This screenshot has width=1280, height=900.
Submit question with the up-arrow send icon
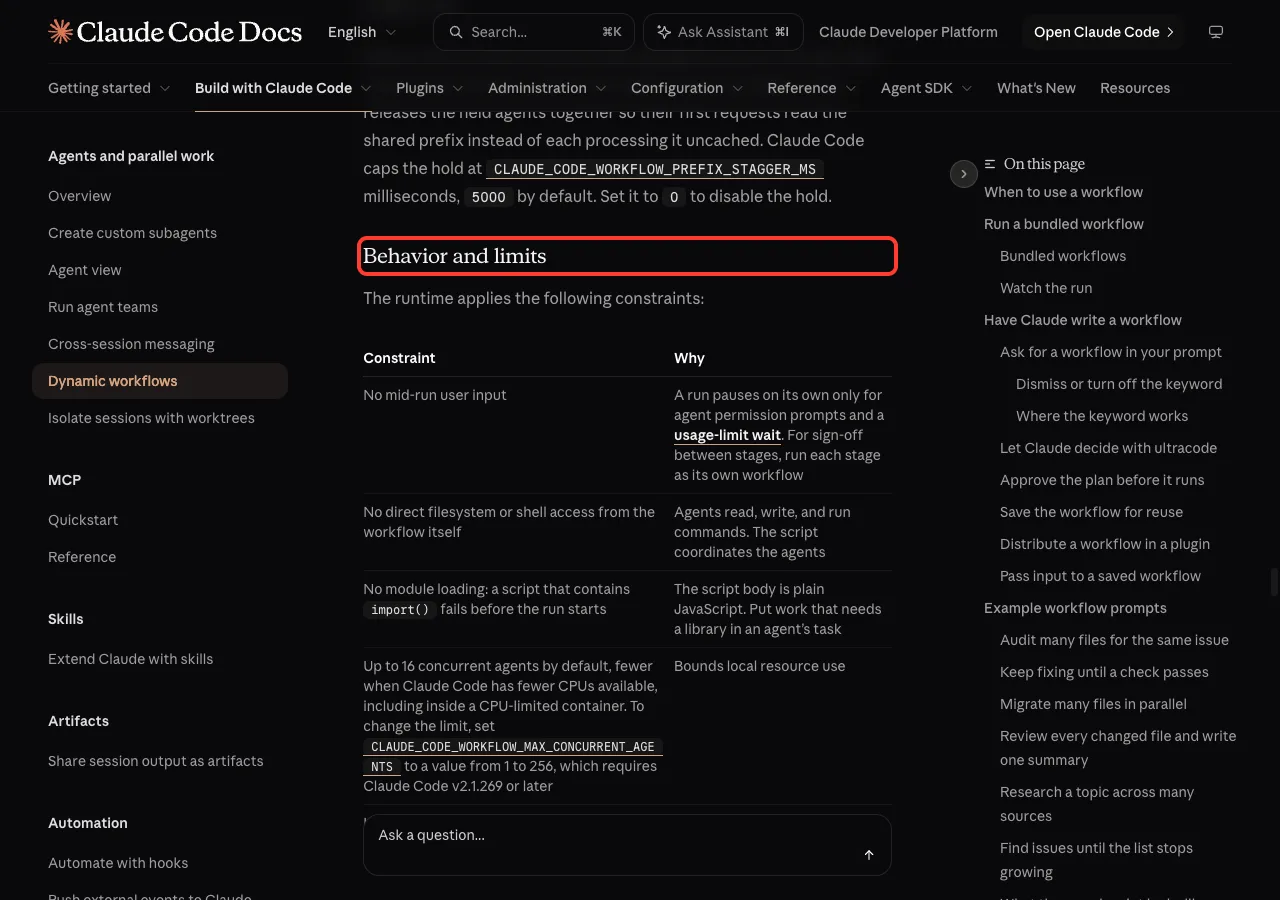point(869,855)
